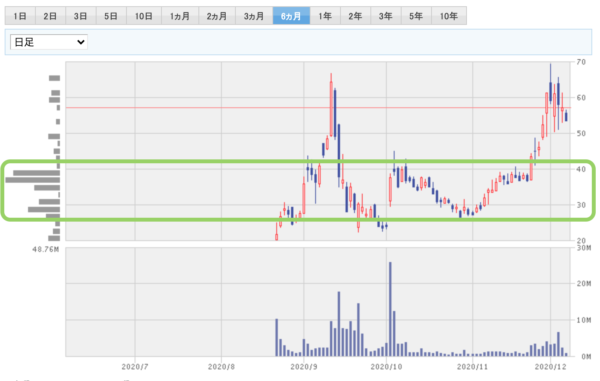Click the 70 price axis label
Screen dimensions: 600x381
click(x=581, y=62)
